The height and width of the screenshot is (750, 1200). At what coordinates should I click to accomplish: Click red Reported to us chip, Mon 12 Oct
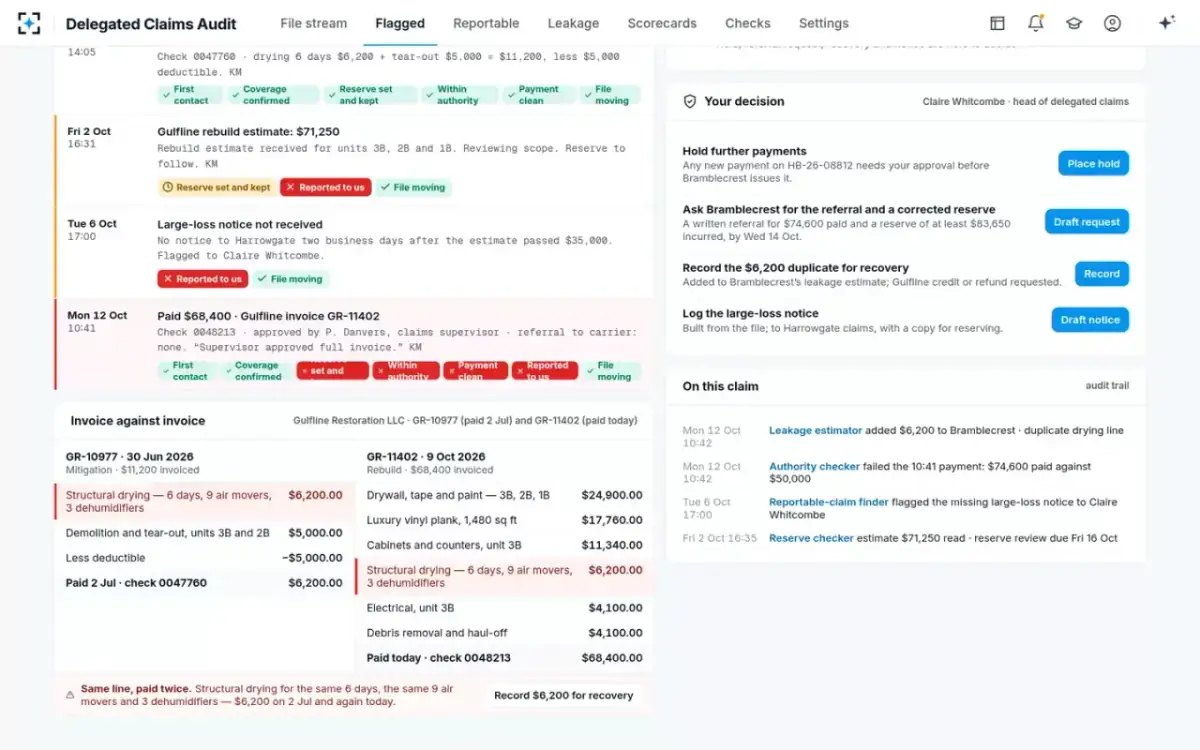click(x=545, y=371)
